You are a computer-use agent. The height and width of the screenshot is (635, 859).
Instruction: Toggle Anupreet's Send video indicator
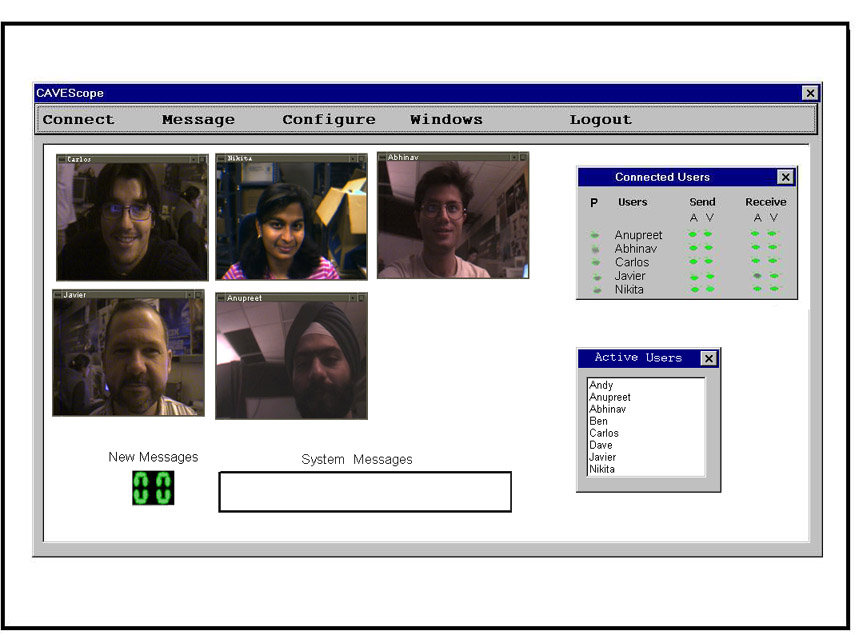708,234
